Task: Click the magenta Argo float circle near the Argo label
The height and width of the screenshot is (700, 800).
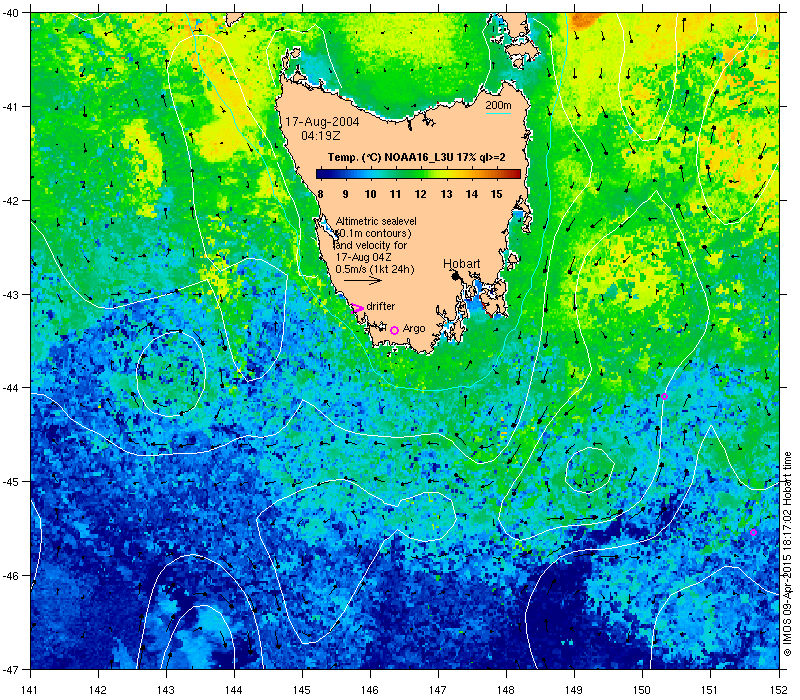Action: click(394, 331)
